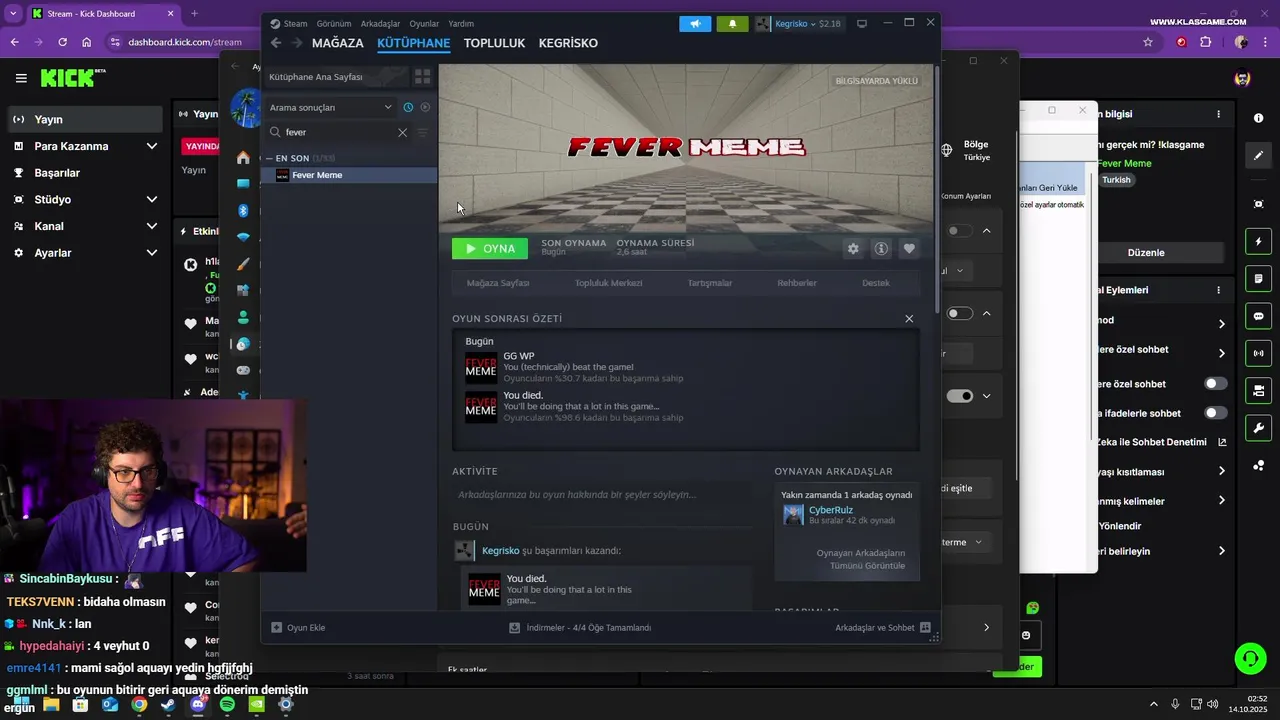
Task: Click Steam library search field
Action: tap(338, 132)
